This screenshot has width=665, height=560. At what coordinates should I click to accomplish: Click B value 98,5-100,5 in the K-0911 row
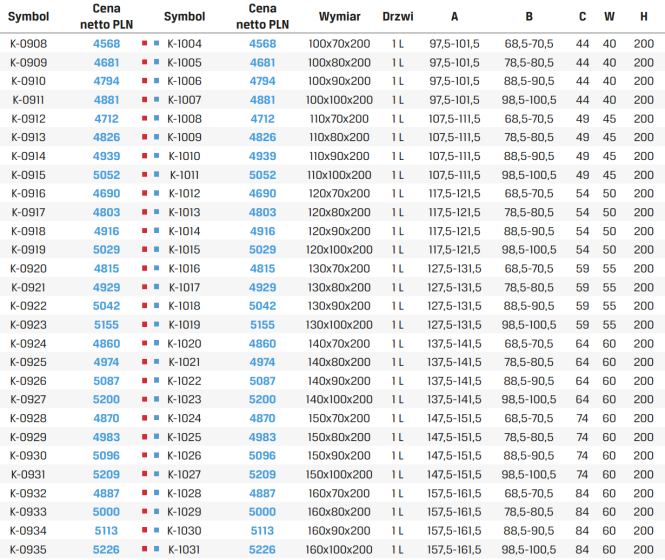(529, 100)
